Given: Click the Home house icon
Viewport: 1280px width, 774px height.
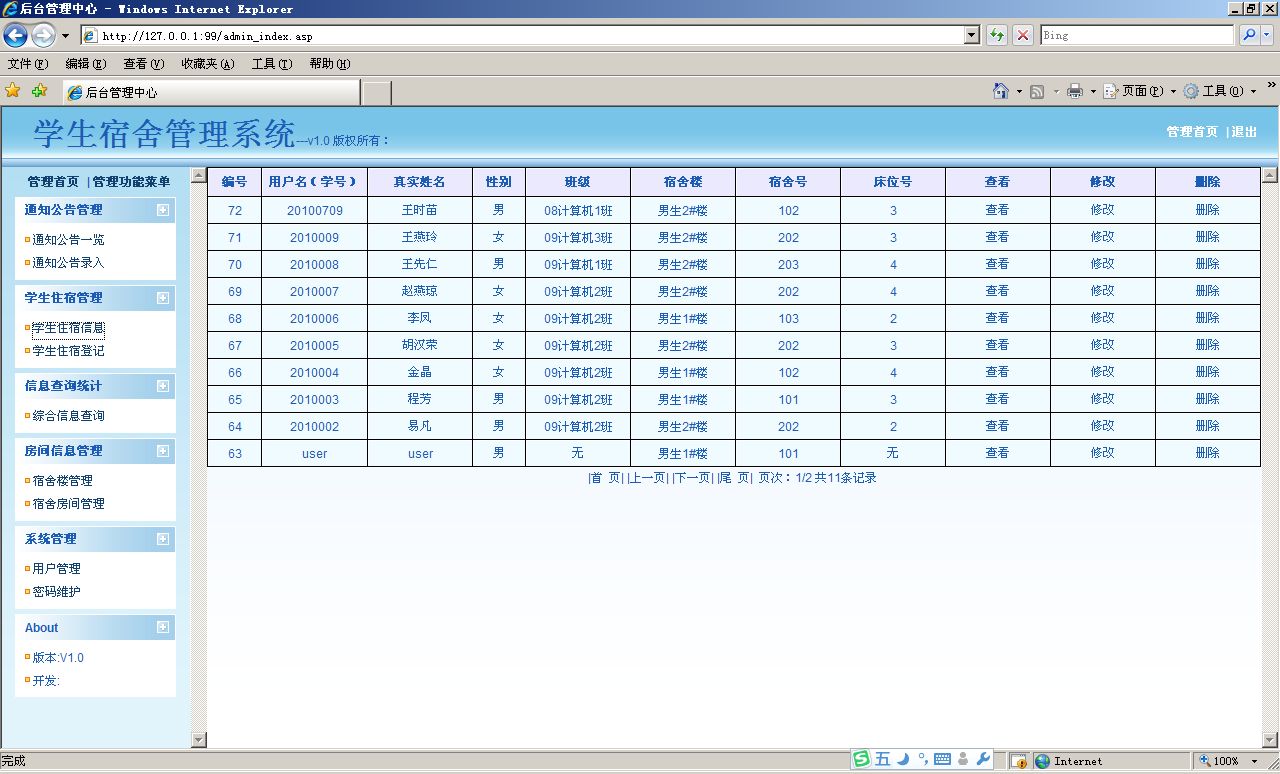Looking at the screenshot, I should [x=1001, y=91].
